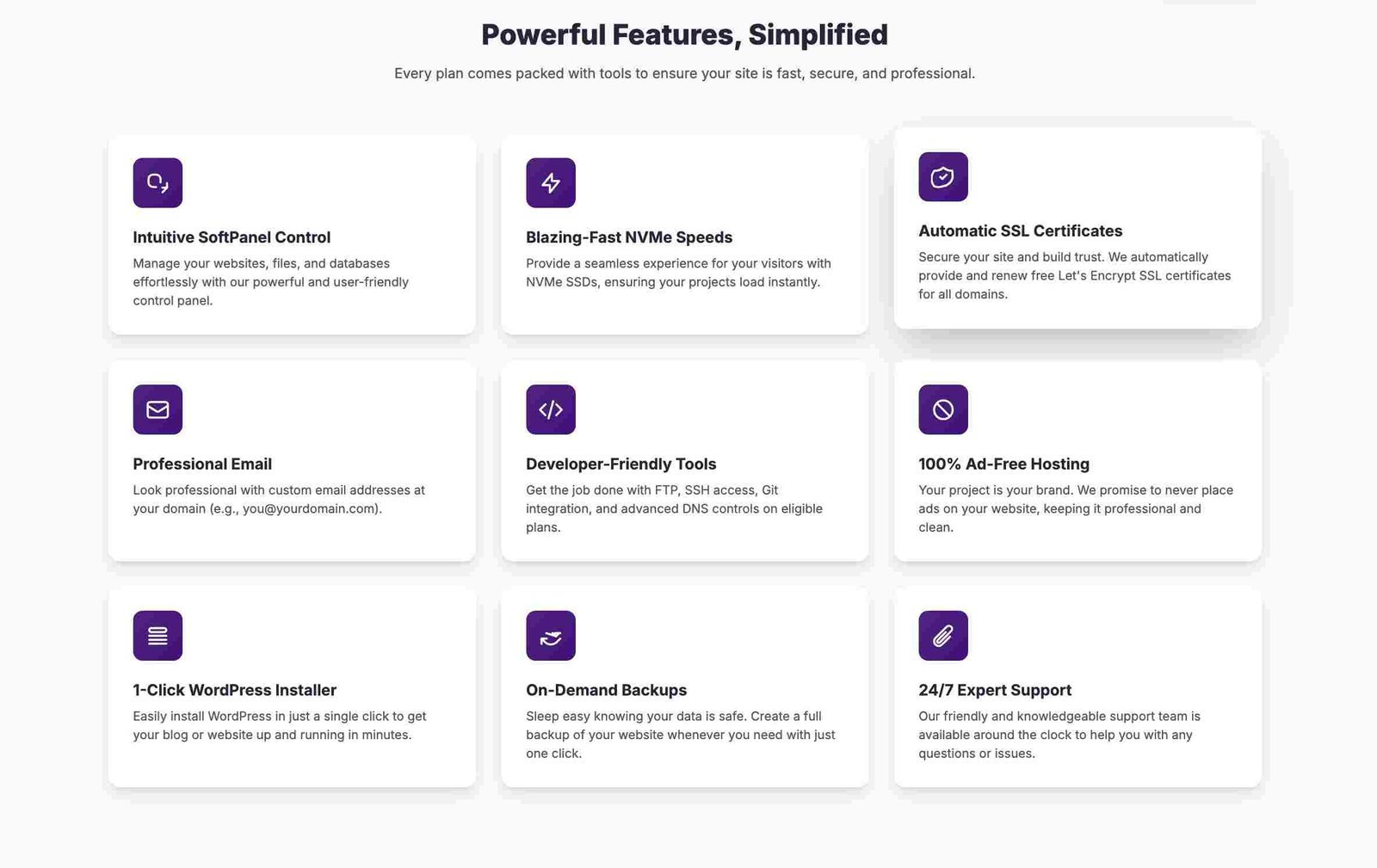Click the envelope Professional Email icon

(x=157, y=409)
